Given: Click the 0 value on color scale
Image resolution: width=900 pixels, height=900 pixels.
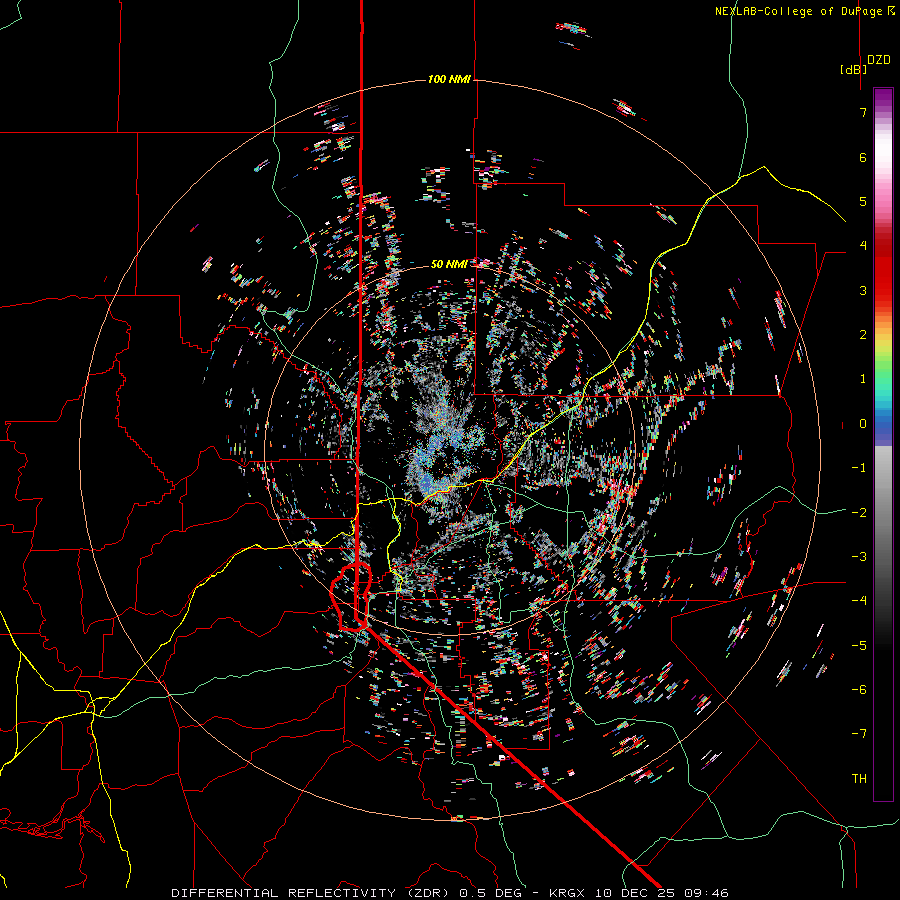Looking at the screenshot, I should pyautogui.click(x=863, y=424).
